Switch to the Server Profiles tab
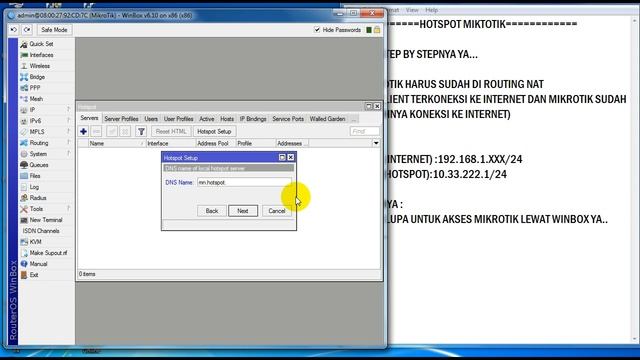Screen dimensions: 640x360 (121, 119)
